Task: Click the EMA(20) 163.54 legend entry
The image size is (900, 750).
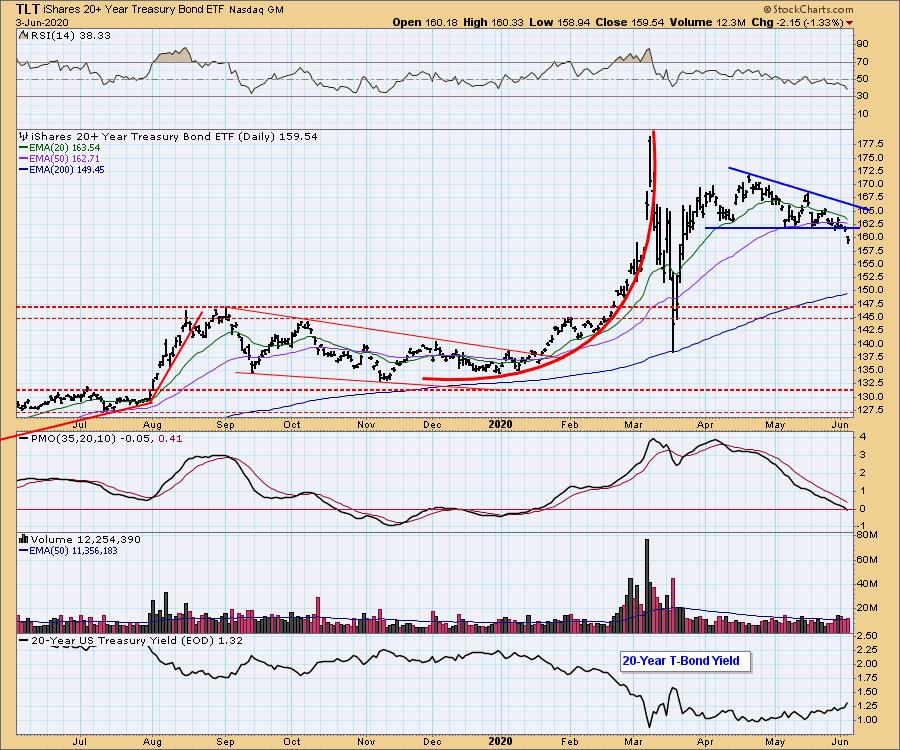Action: 59,147
